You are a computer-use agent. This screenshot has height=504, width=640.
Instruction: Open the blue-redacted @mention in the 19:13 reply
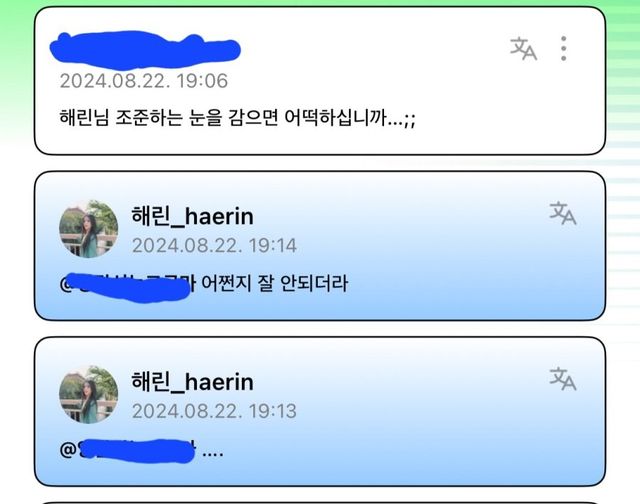pyautogui.click(x=127, y=451)
